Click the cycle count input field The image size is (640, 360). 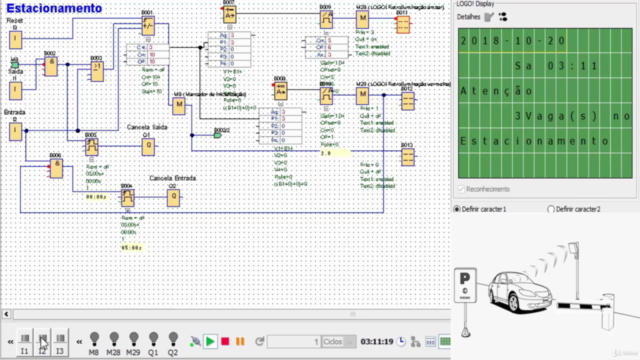(294, 342)
